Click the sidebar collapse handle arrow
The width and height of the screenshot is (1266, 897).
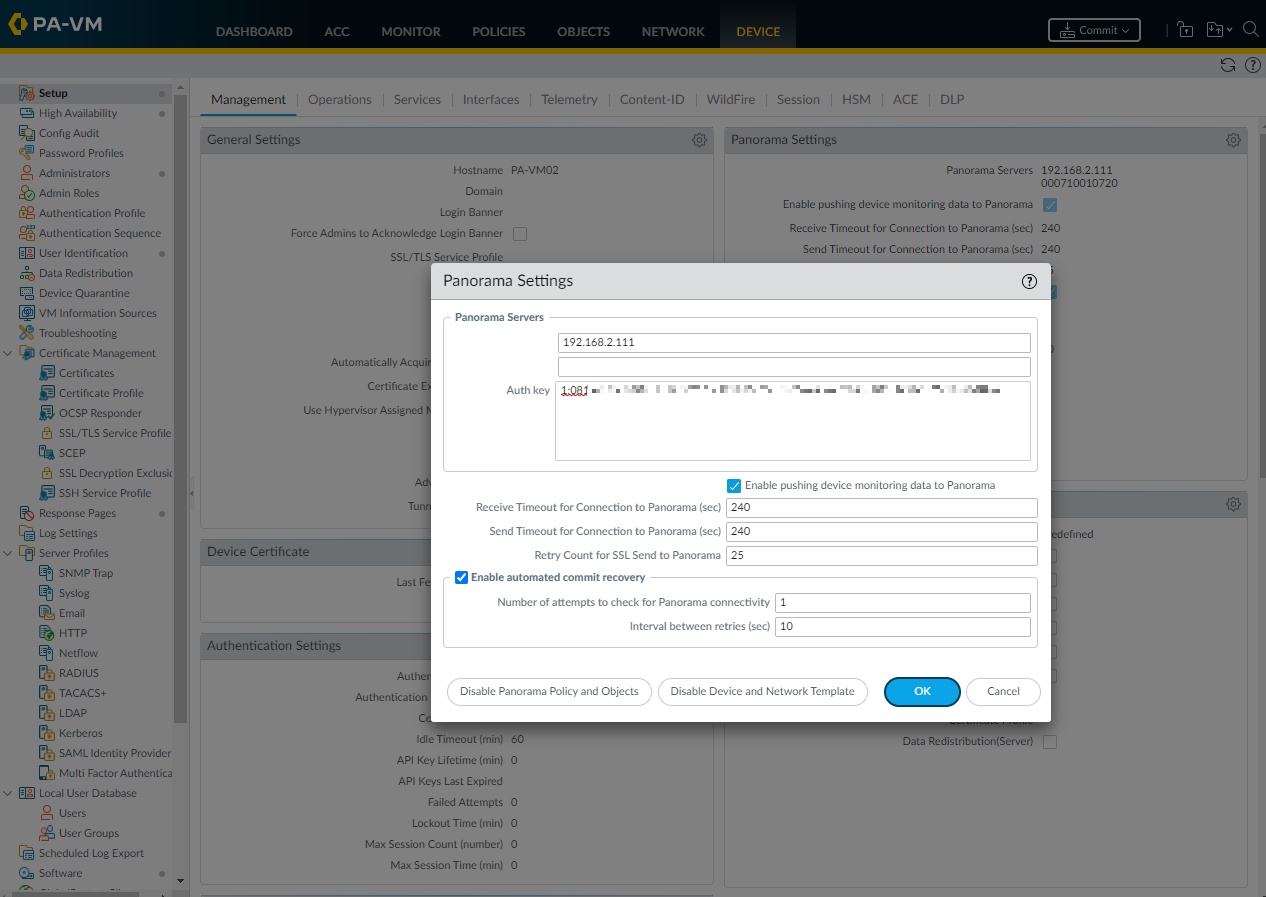[x=192, y=493]
